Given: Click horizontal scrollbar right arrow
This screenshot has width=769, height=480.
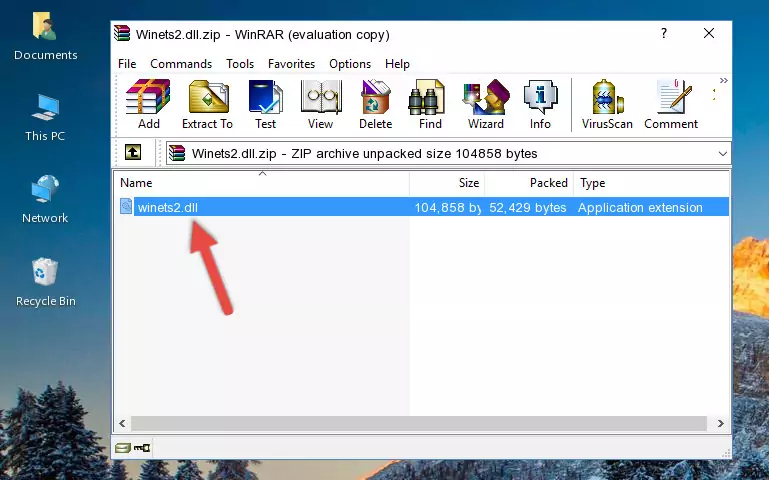Looking at the screenshot, I should click(x=720, y=423).
